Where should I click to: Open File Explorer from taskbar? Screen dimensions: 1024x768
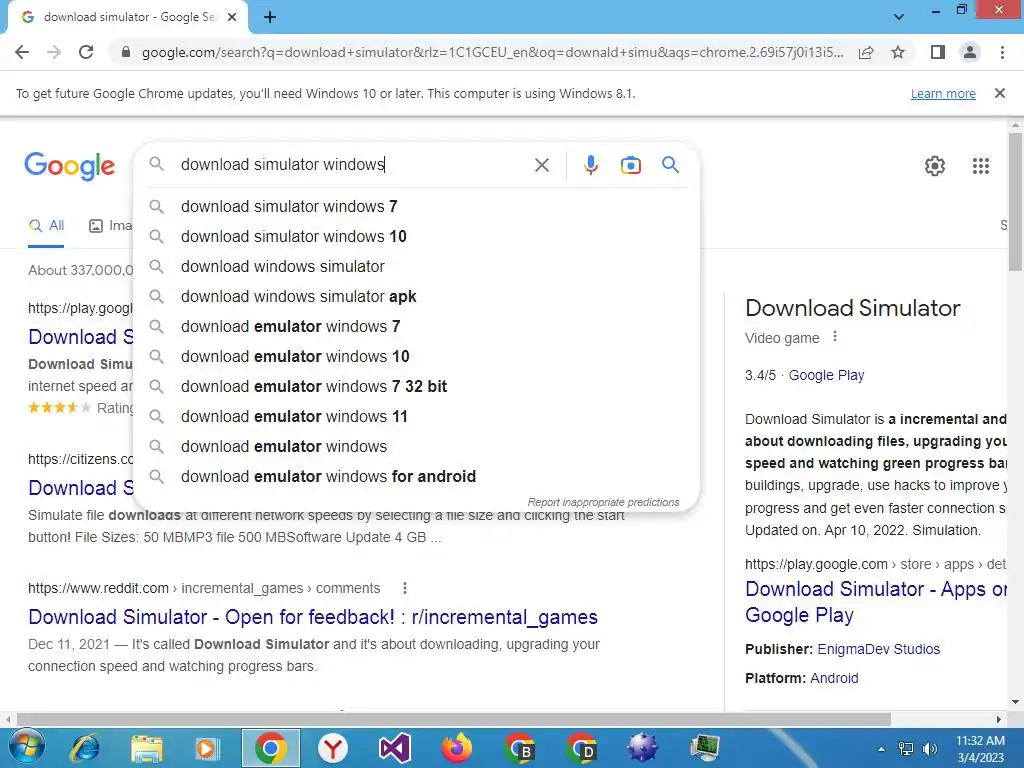(146, 748)
